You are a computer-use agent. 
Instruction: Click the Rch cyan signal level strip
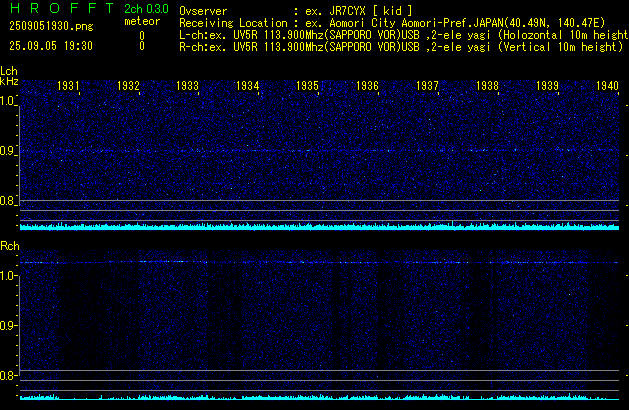pyautogui.click(x=319, y=397)
